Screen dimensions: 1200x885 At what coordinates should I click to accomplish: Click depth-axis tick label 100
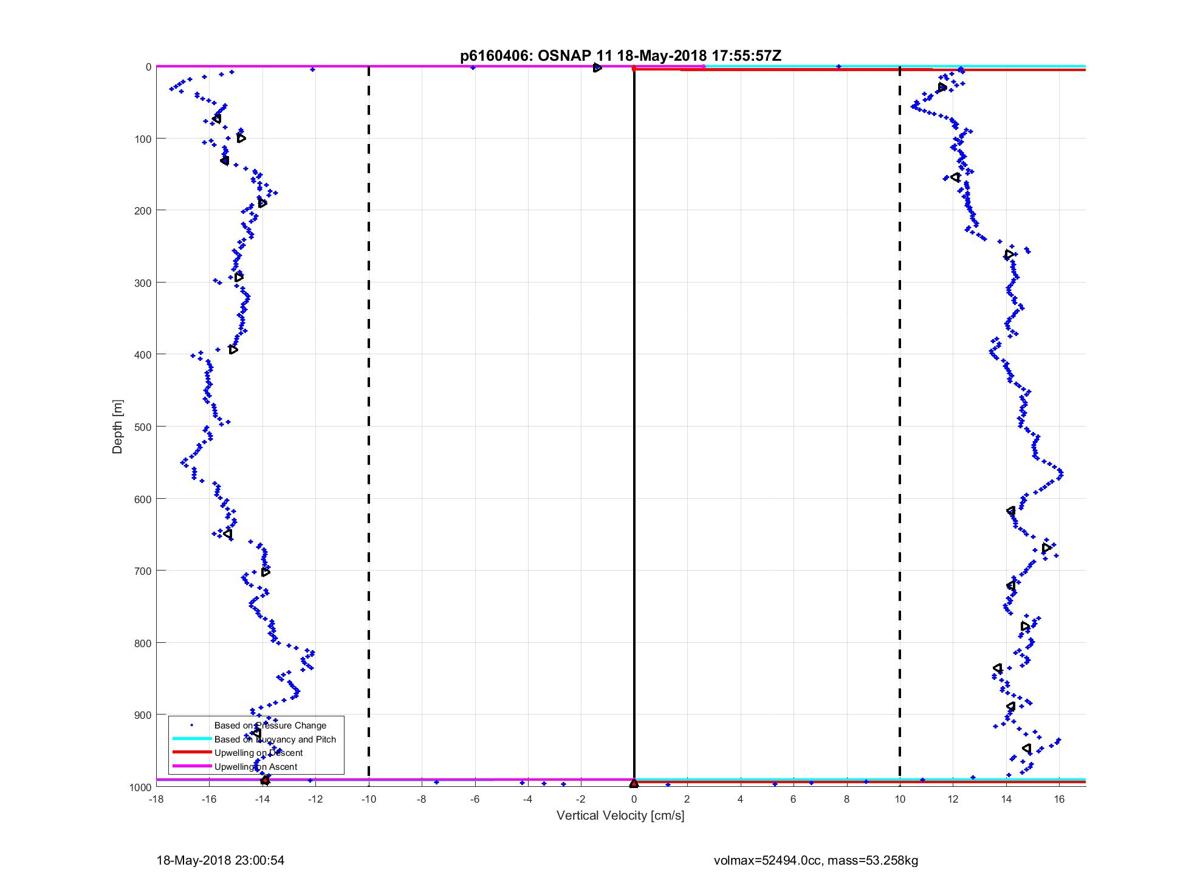pyautogui.click(x=142, y=139)
